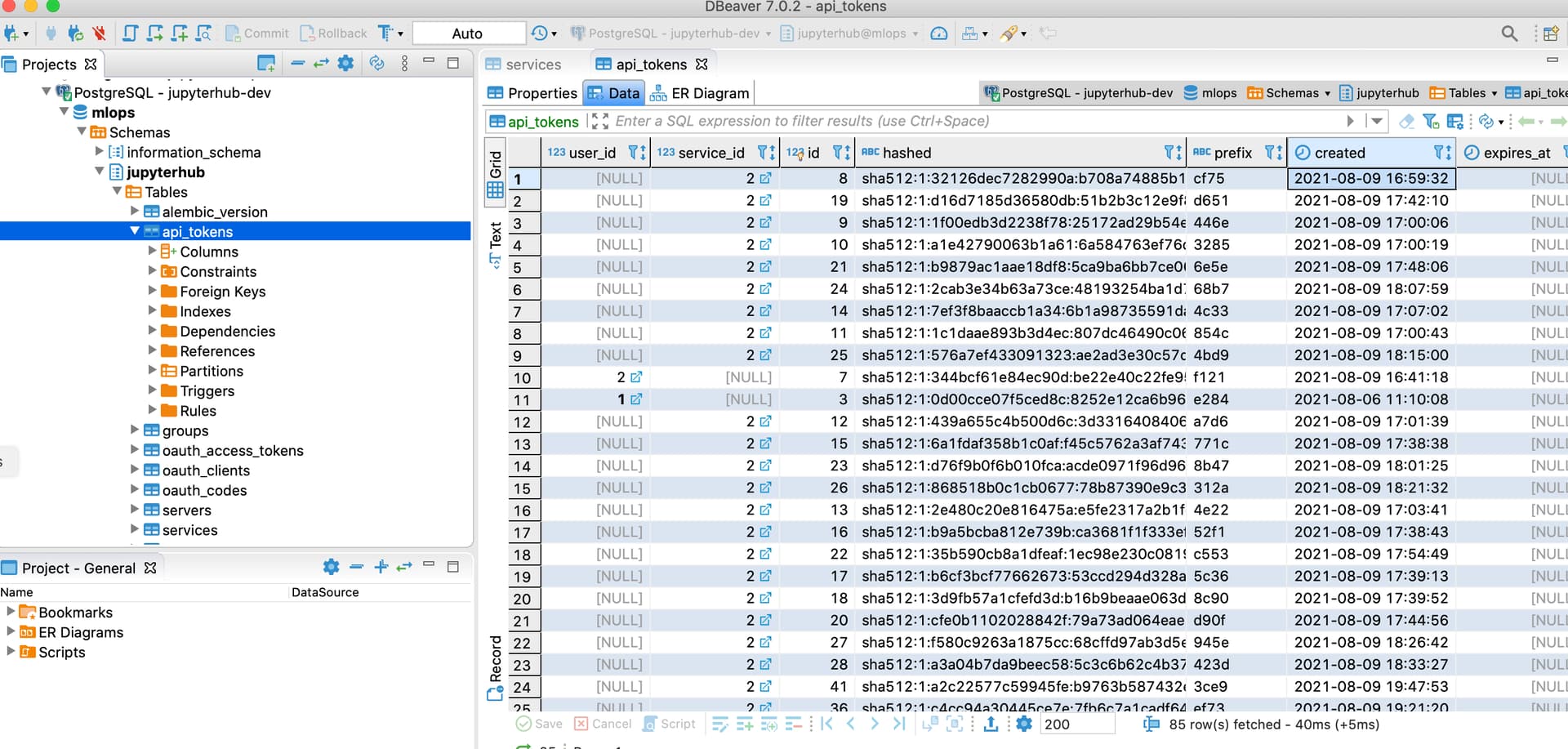Image resolution: width=1568 pixels, height=749 pixels.
Task: Click the Rollback button
Action: pyautogui.click(x=333, y=33)
